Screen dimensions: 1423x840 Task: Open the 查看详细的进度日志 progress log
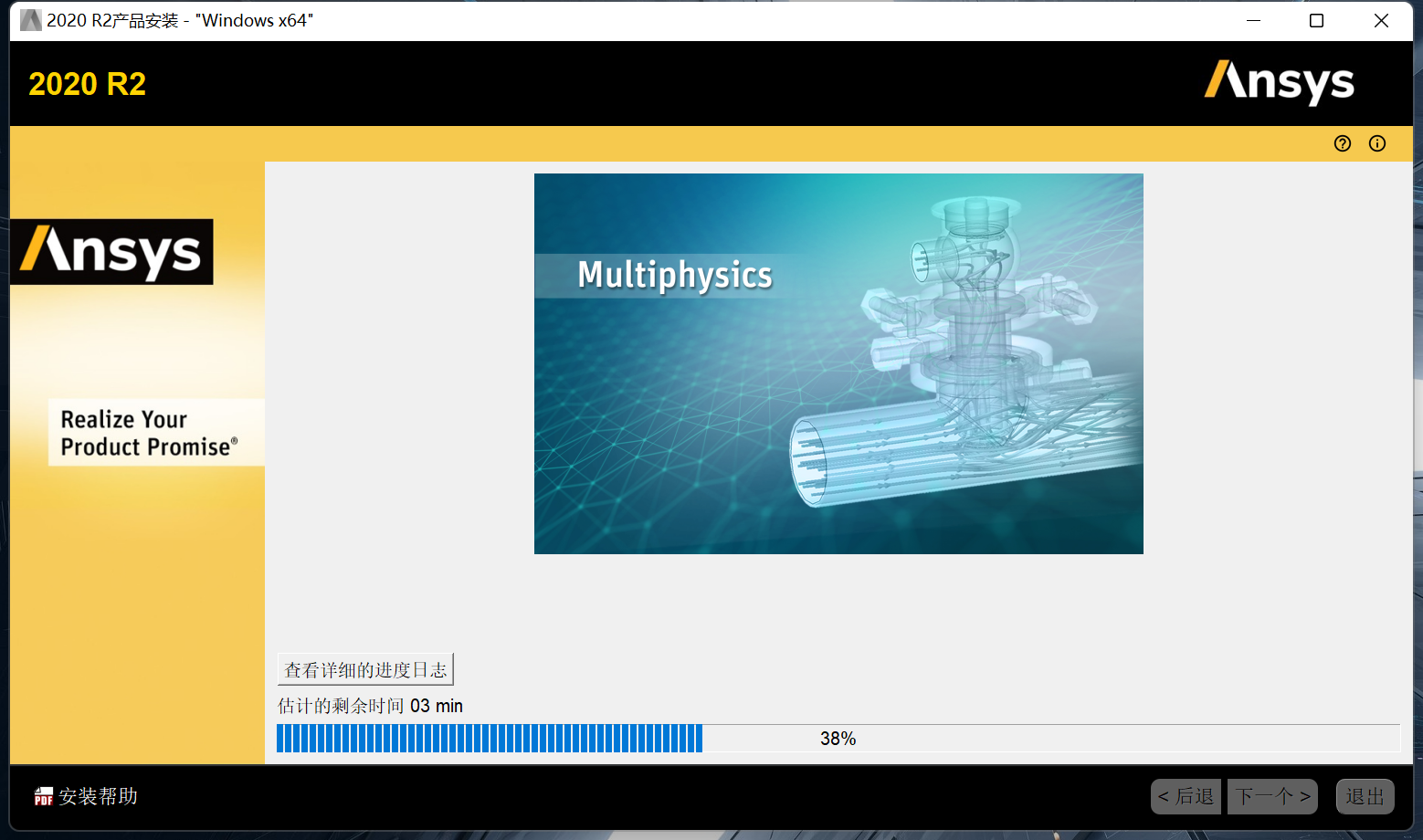pos(365,668)
